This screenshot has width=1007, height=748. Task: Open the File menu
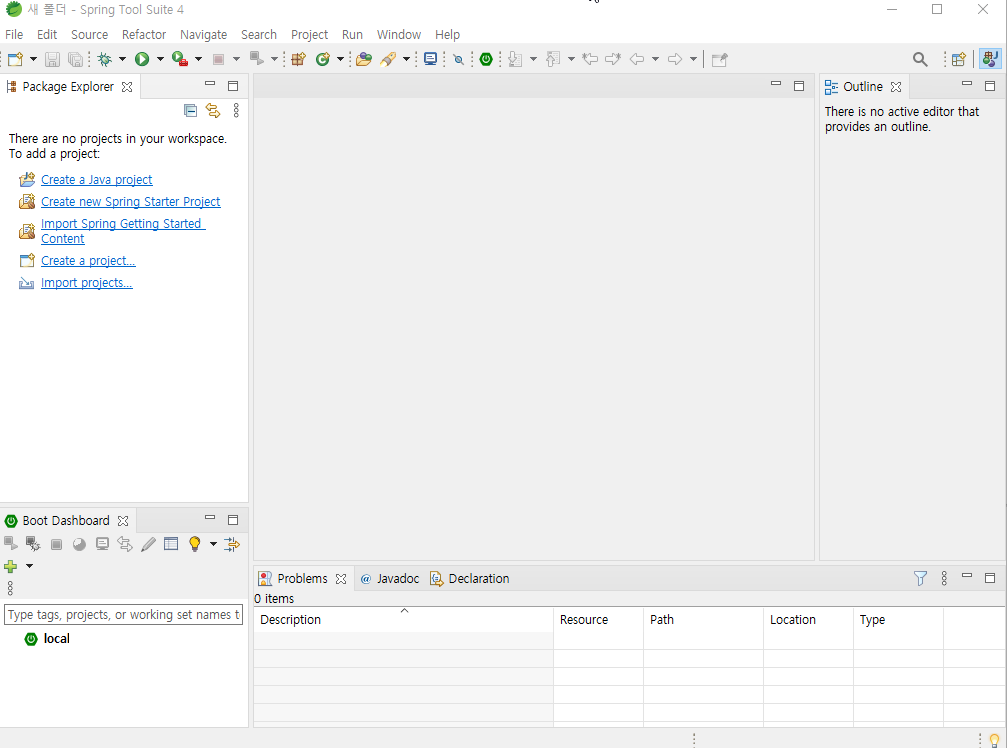14,35
